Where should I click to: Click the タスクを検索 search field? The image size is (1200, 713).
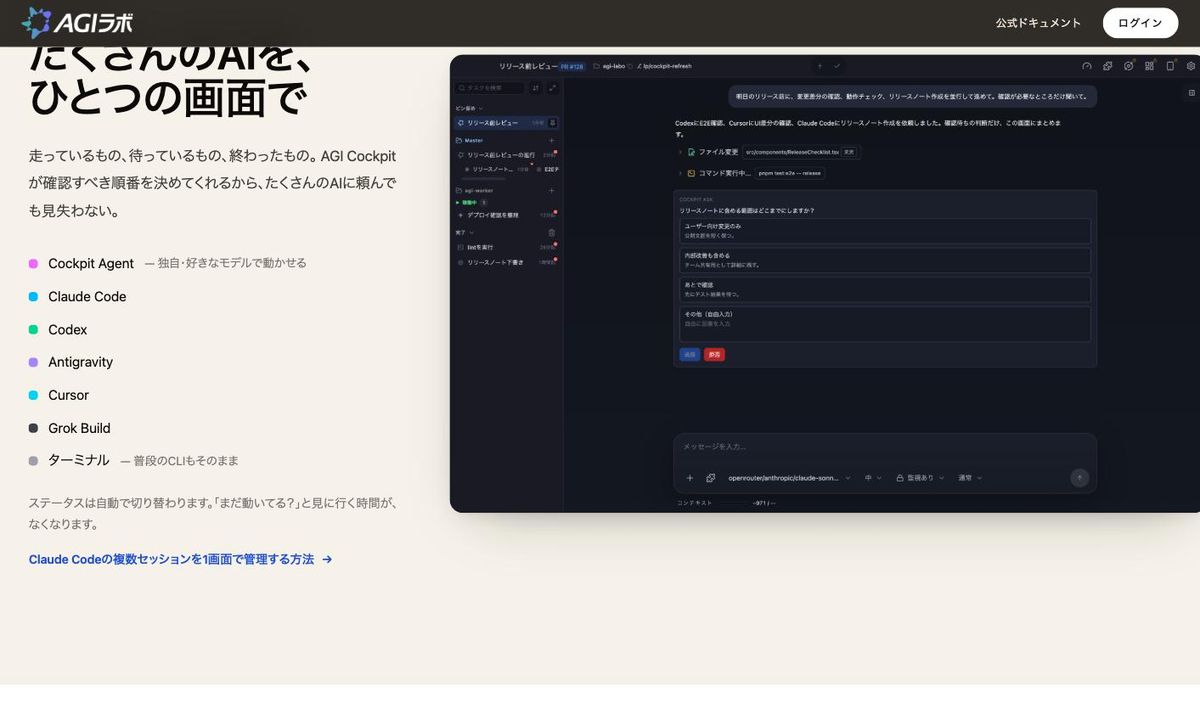click(490, 88)
